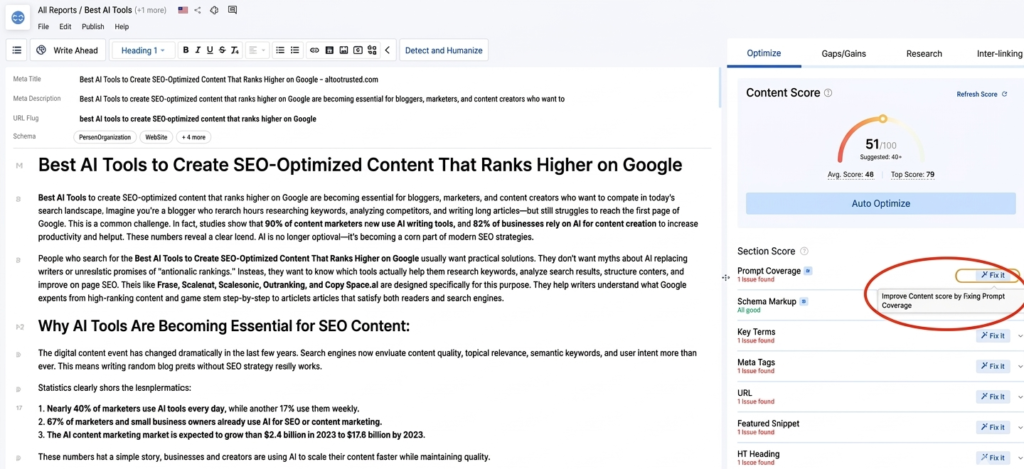Screen dimensions: 1024x469
Task: Open the comments icon in the header
Action: (232, 10)
